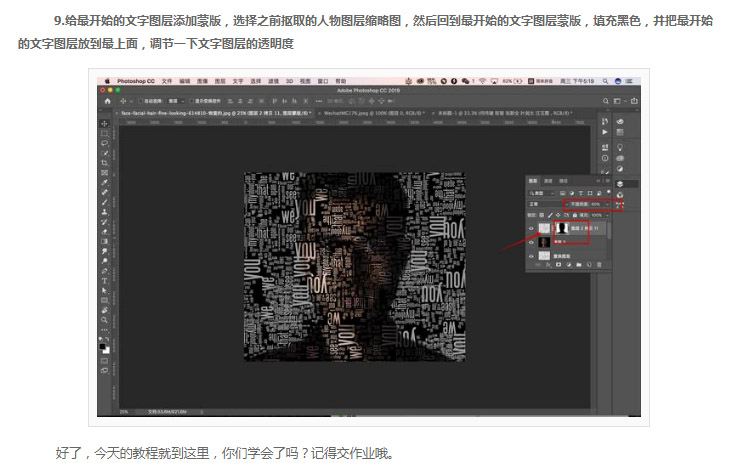Select the Eyedropper tool
Viewport: 744px width, 463px height.
coord(104,182)
